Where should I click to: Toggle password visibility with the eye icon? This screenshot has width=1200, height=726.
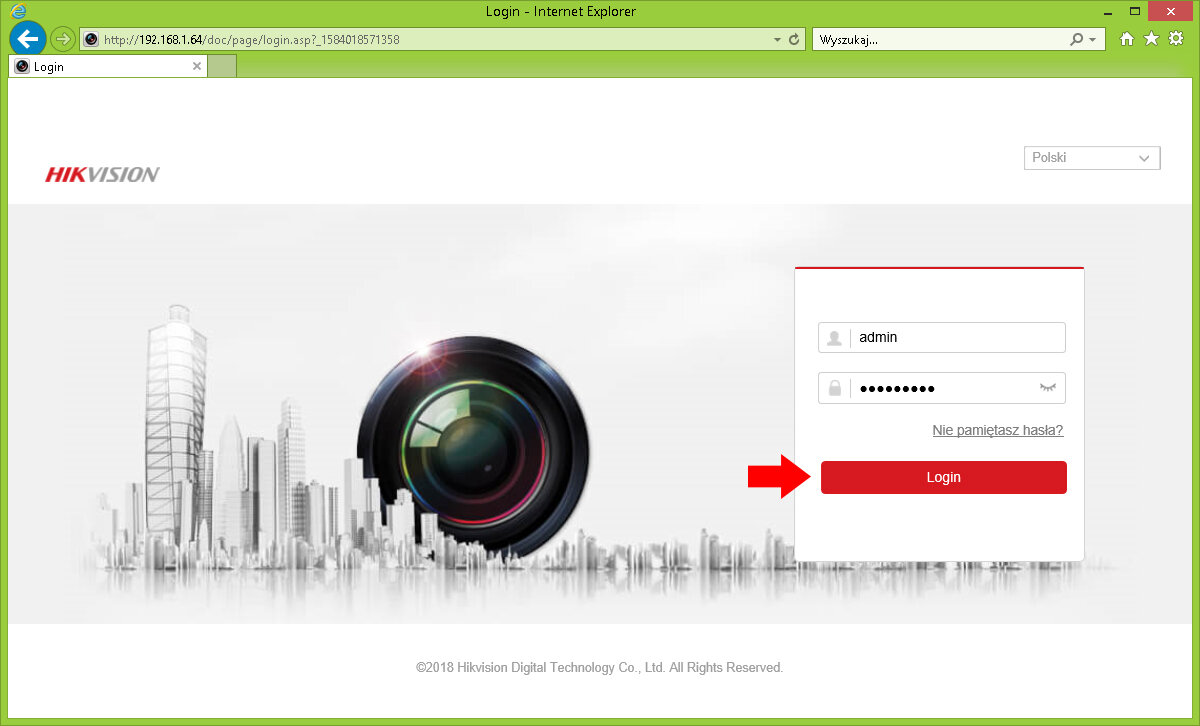(1047, 388)
